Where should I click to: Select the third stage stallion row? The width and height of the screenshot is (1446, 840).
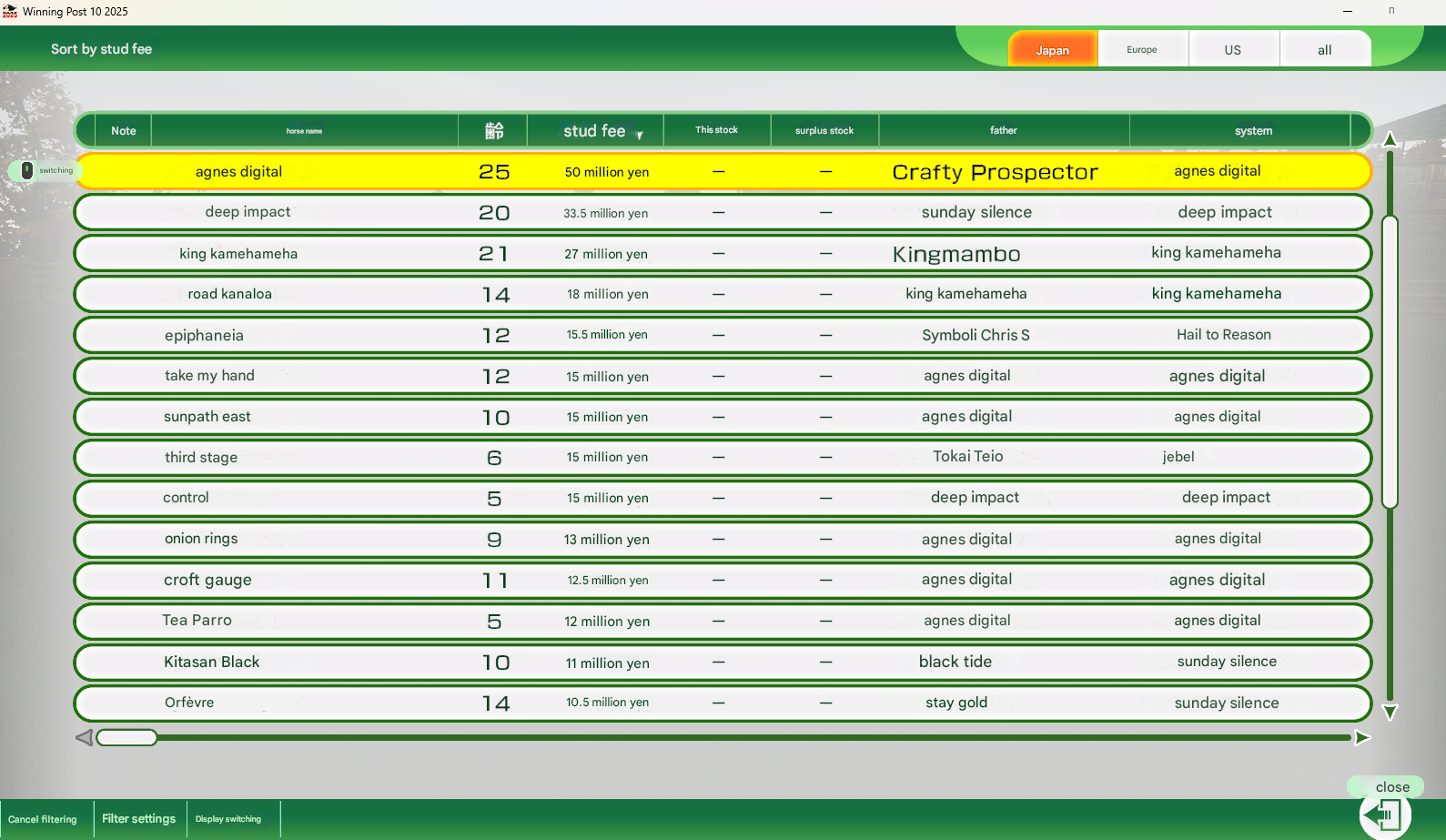pos(723,457)
